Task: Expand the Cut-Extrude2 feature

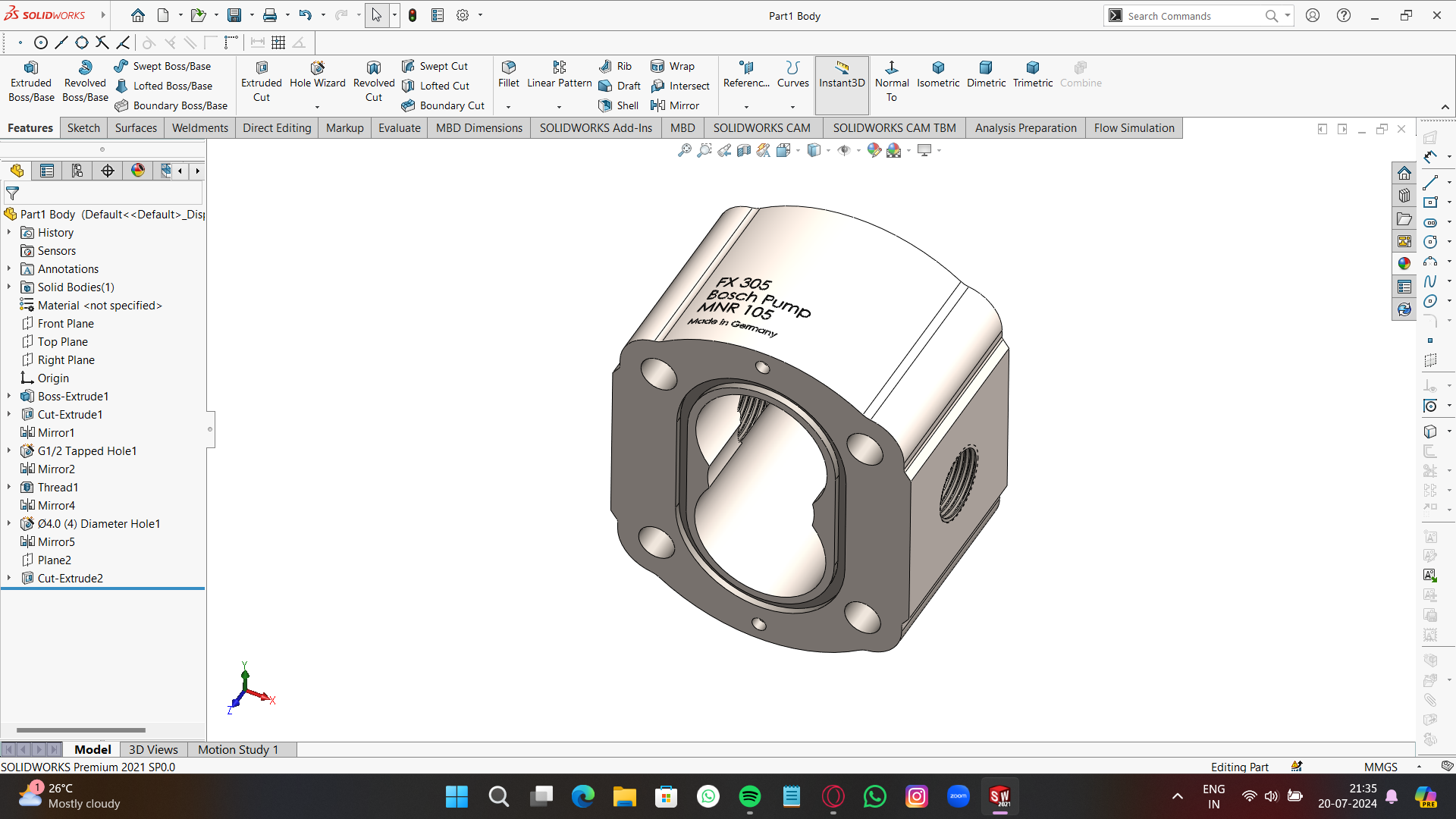Action: 9,578
